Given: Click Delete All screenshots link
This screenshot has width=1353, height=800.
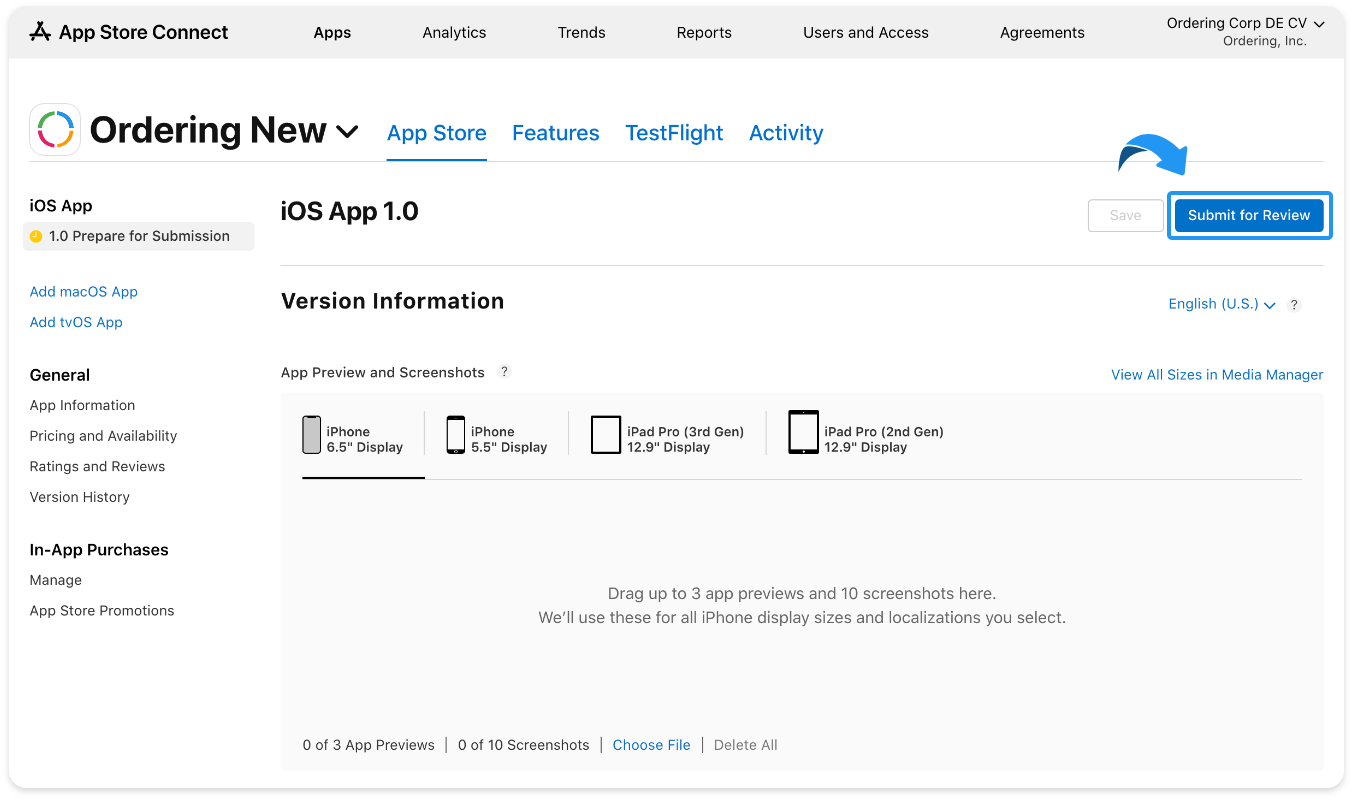Looking at the screenshot, I should [746, 745].
